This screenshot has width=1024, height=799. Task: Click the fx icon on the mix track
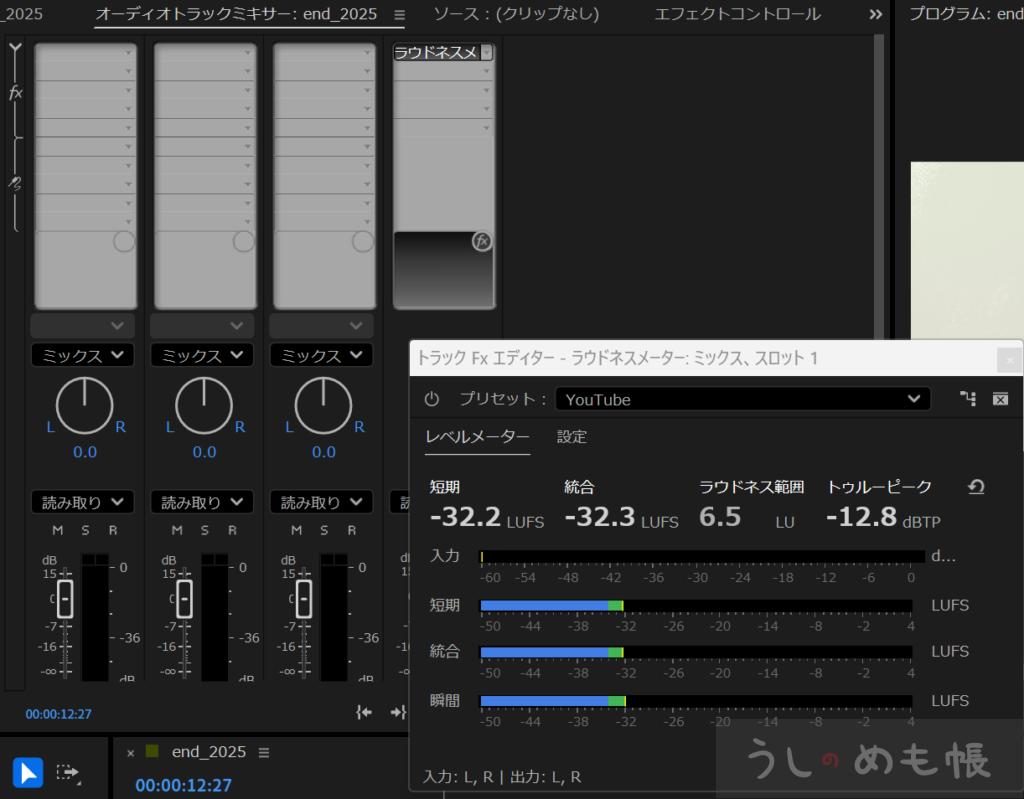482,241
